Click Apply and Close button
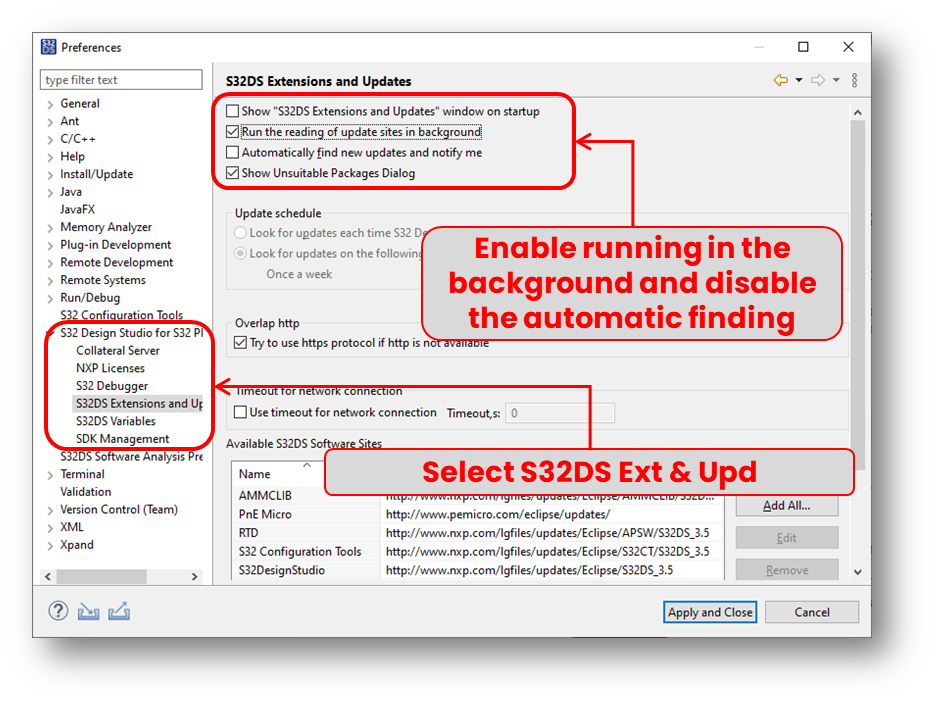Image resolution: width=937 pixels, height=703 pixels. [710, 612]
